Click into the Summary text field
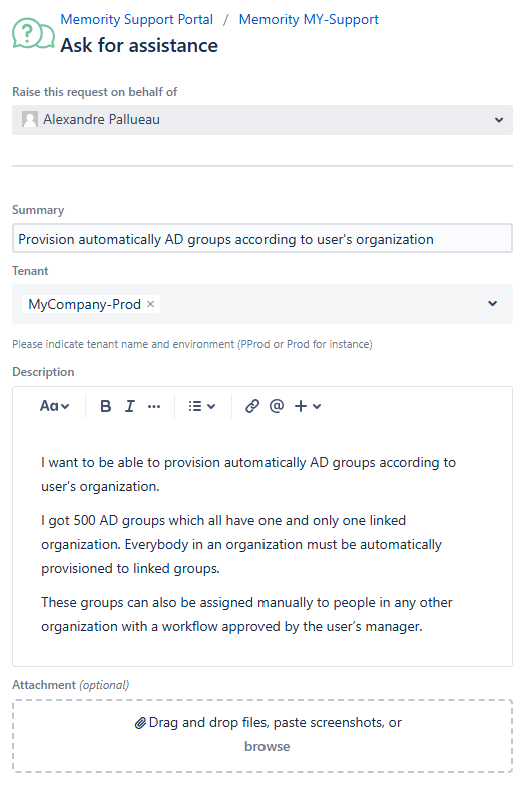The image size is (525, 785). coord(262,239)
